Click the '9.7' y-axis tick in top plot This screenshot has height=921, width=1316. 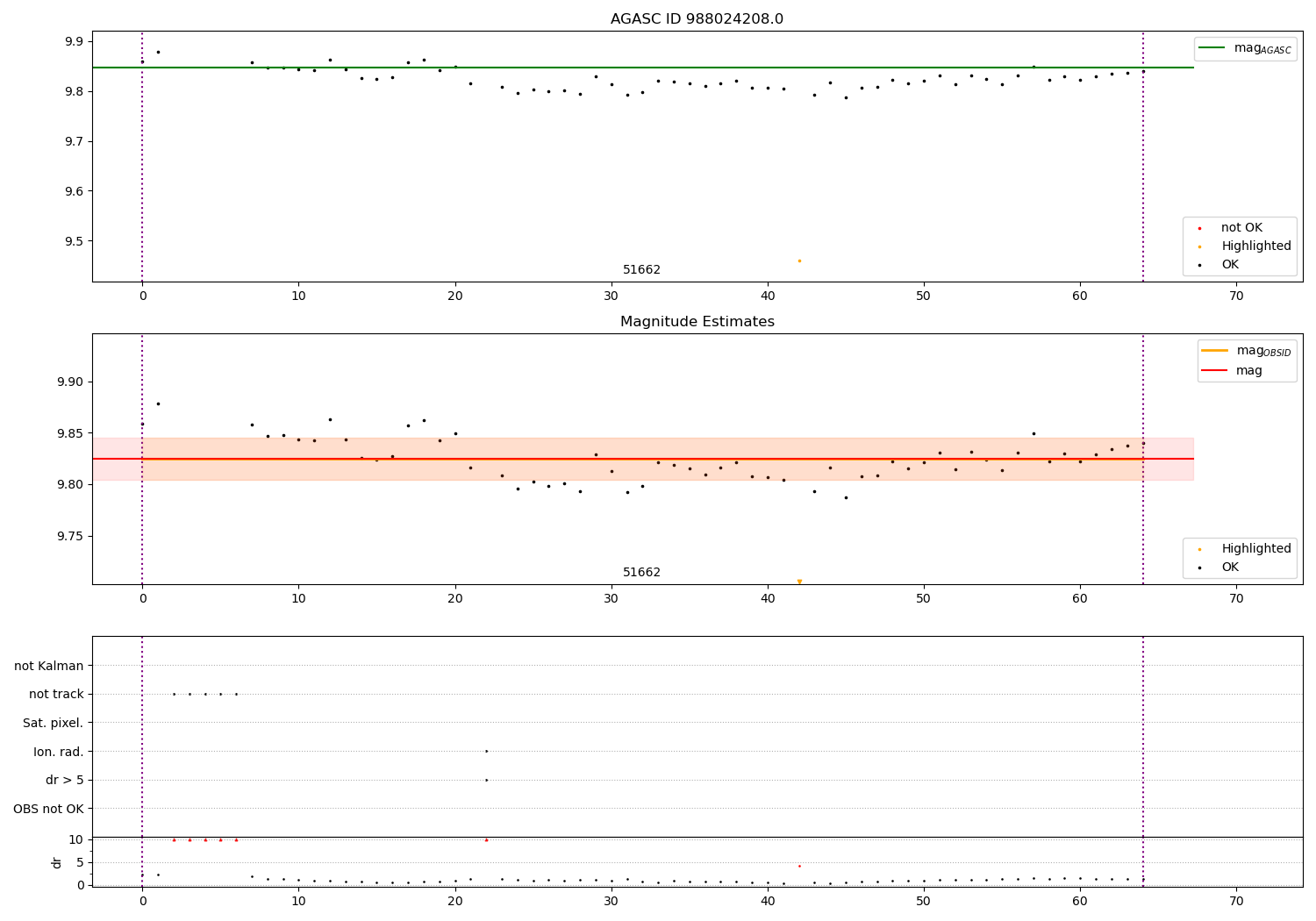(x=74, y=142)
